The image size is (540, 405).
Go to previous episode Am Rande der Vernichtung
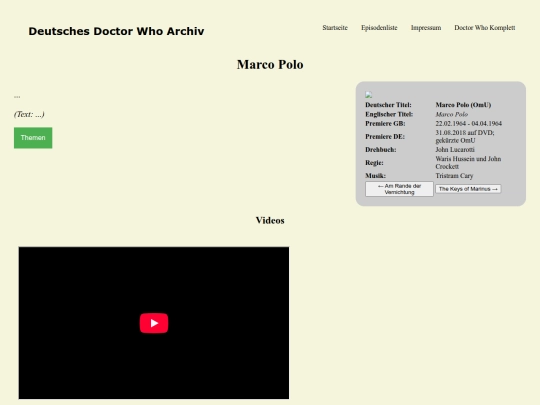pos(399,189)
